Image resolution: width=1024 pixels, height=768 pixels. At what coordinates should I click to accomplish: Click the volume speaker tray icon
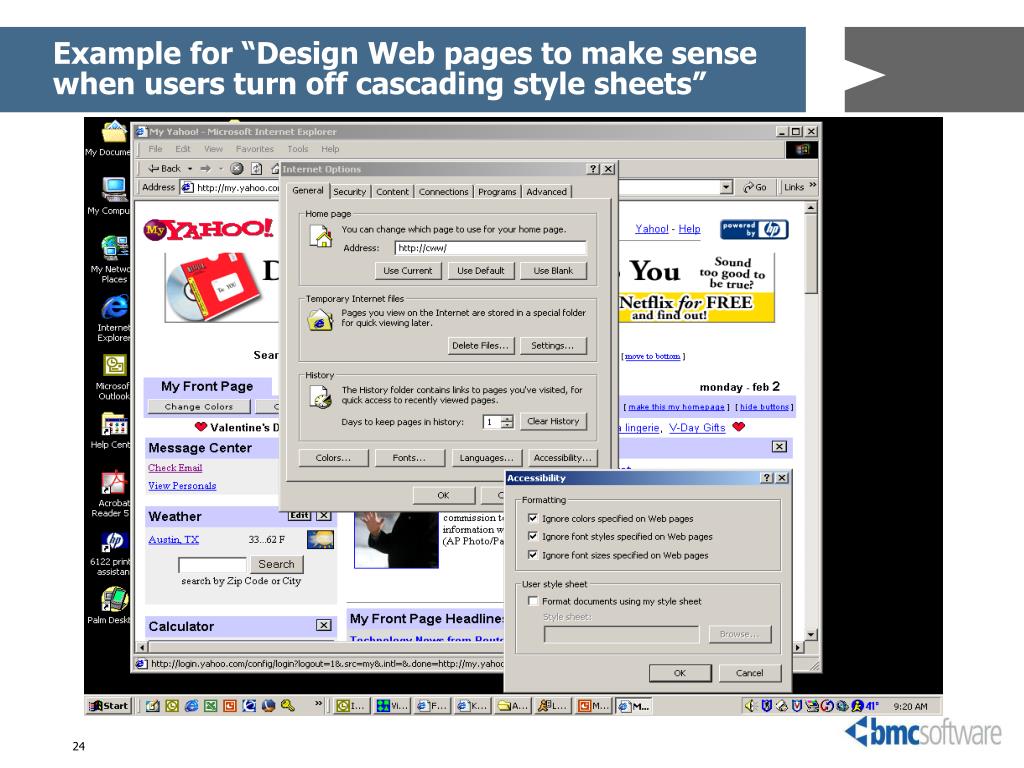coord(751,706)
